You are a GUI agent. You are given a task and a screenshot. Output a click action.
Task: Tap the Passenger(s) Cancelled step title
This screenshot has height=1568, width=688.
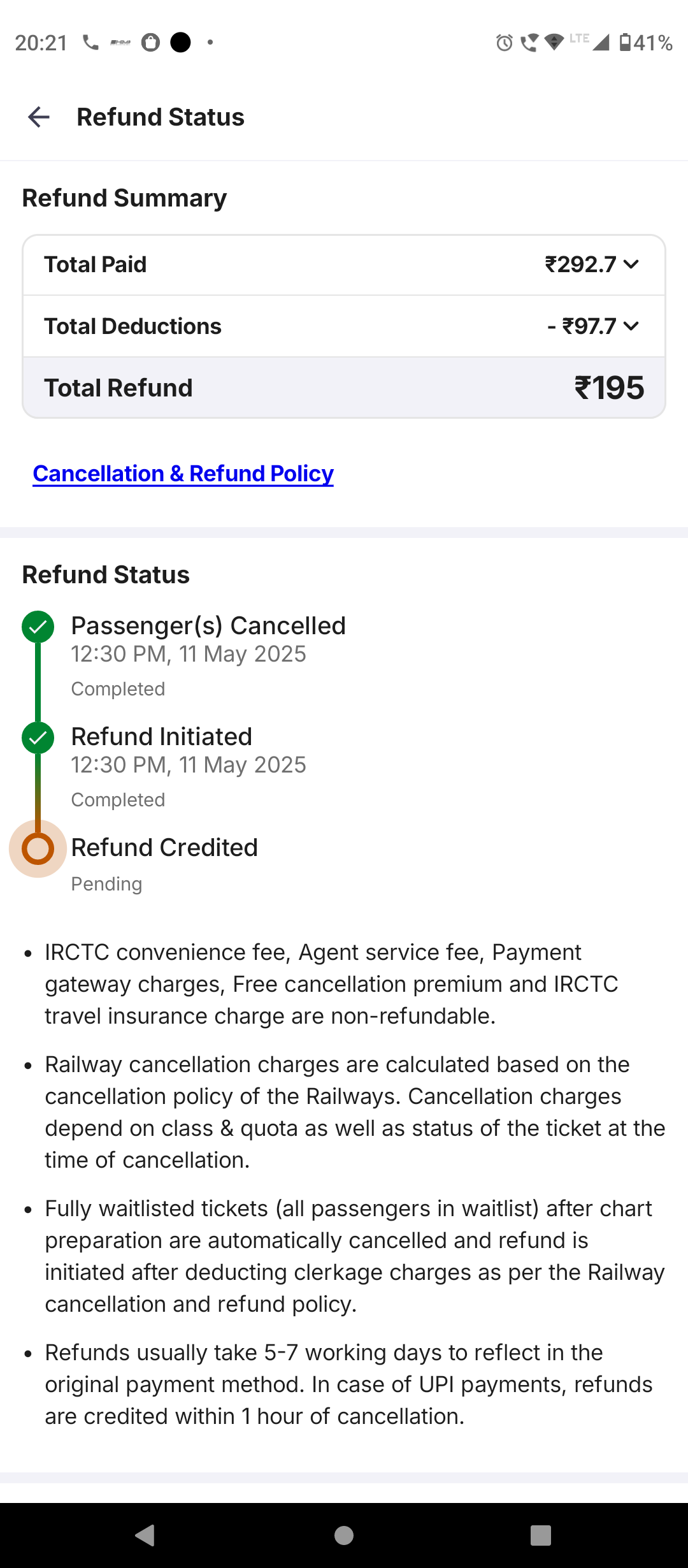pyautogui.click(x=208, y=626)
